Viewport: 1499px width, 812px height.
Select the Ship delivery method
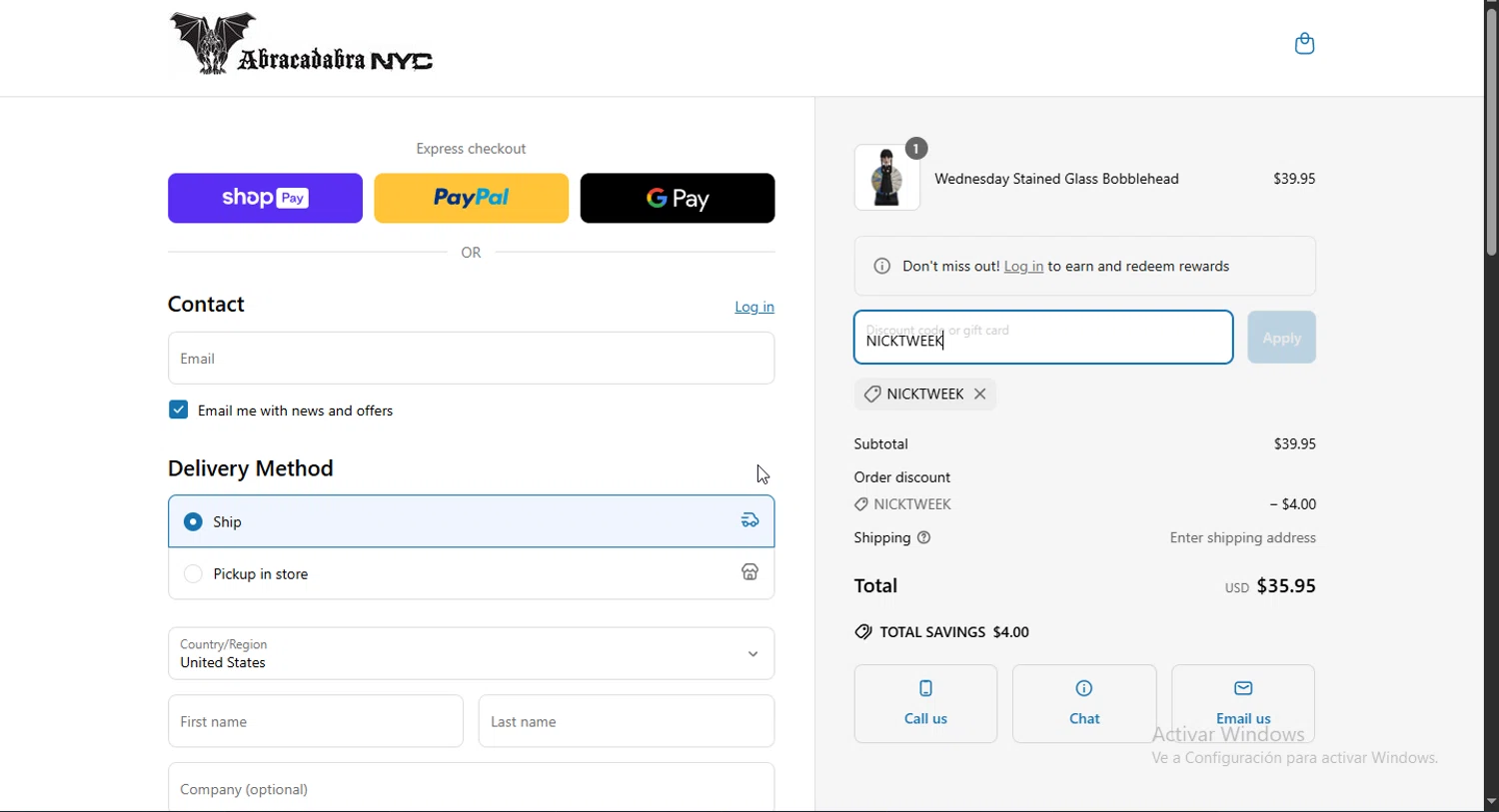click(x=471, y=521)
